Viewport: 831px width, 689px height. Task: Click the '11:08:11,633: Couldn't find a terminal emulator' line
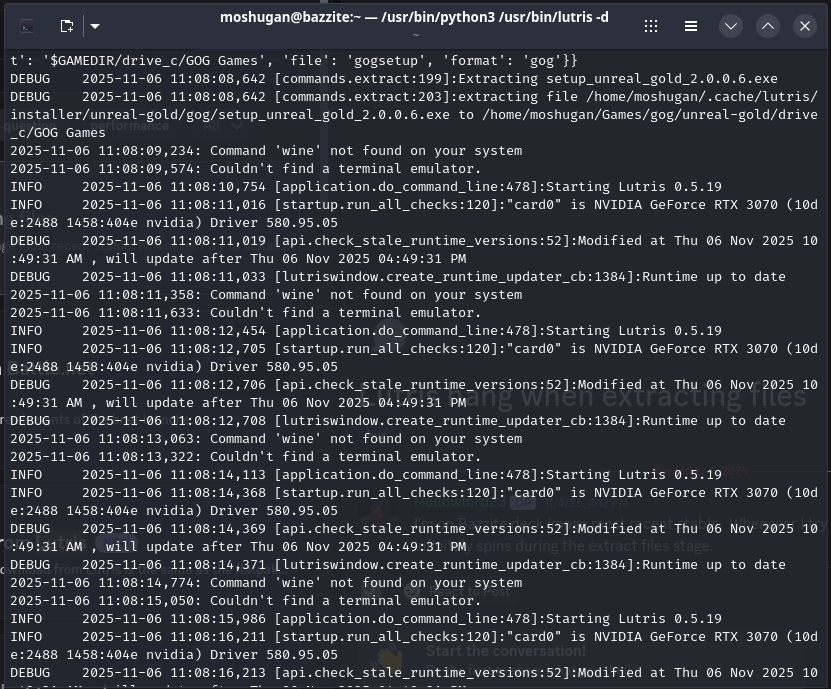[245, 313]
